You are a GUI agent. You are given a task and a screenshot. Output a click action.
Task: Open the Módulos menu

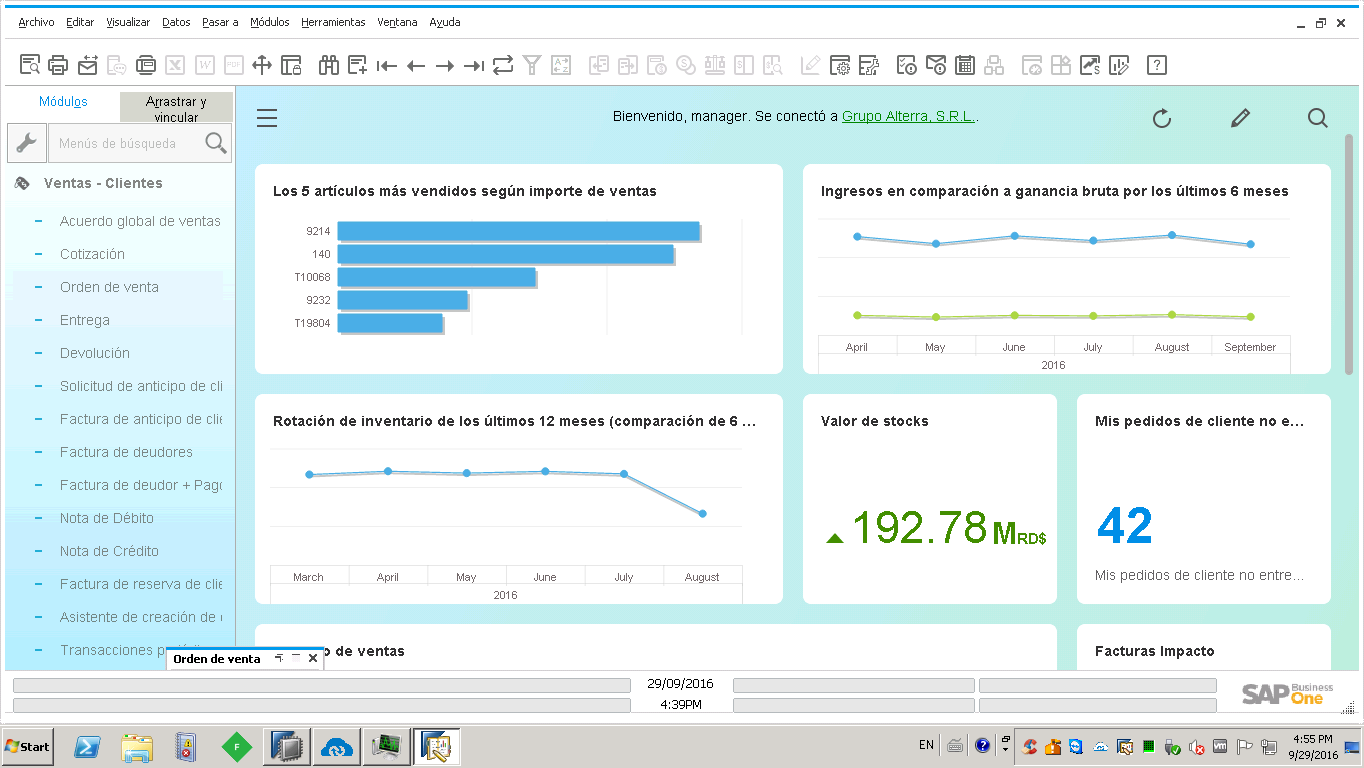270,22
